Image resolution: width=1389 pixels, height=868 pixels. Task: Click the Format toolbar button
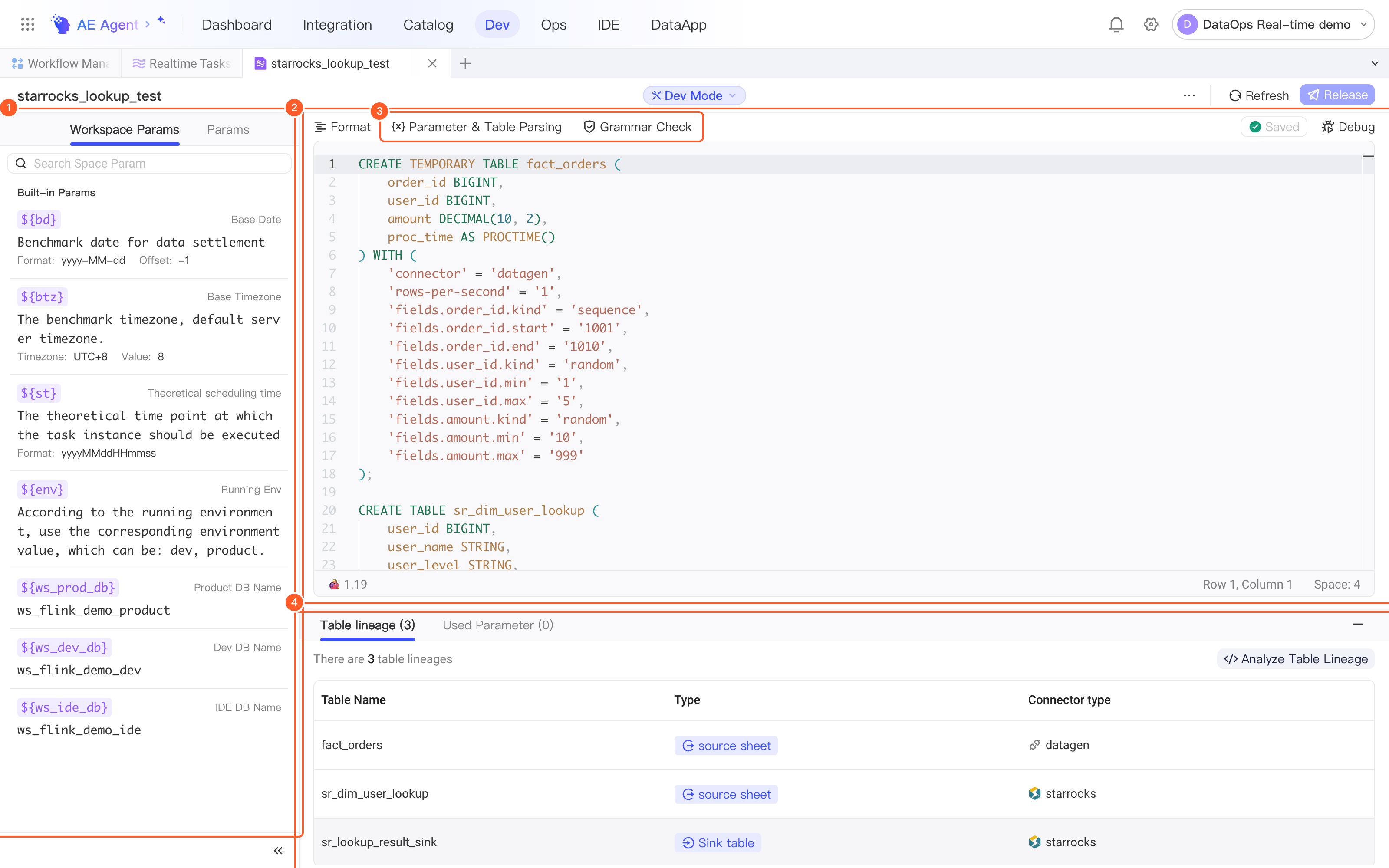pos(342,127)
